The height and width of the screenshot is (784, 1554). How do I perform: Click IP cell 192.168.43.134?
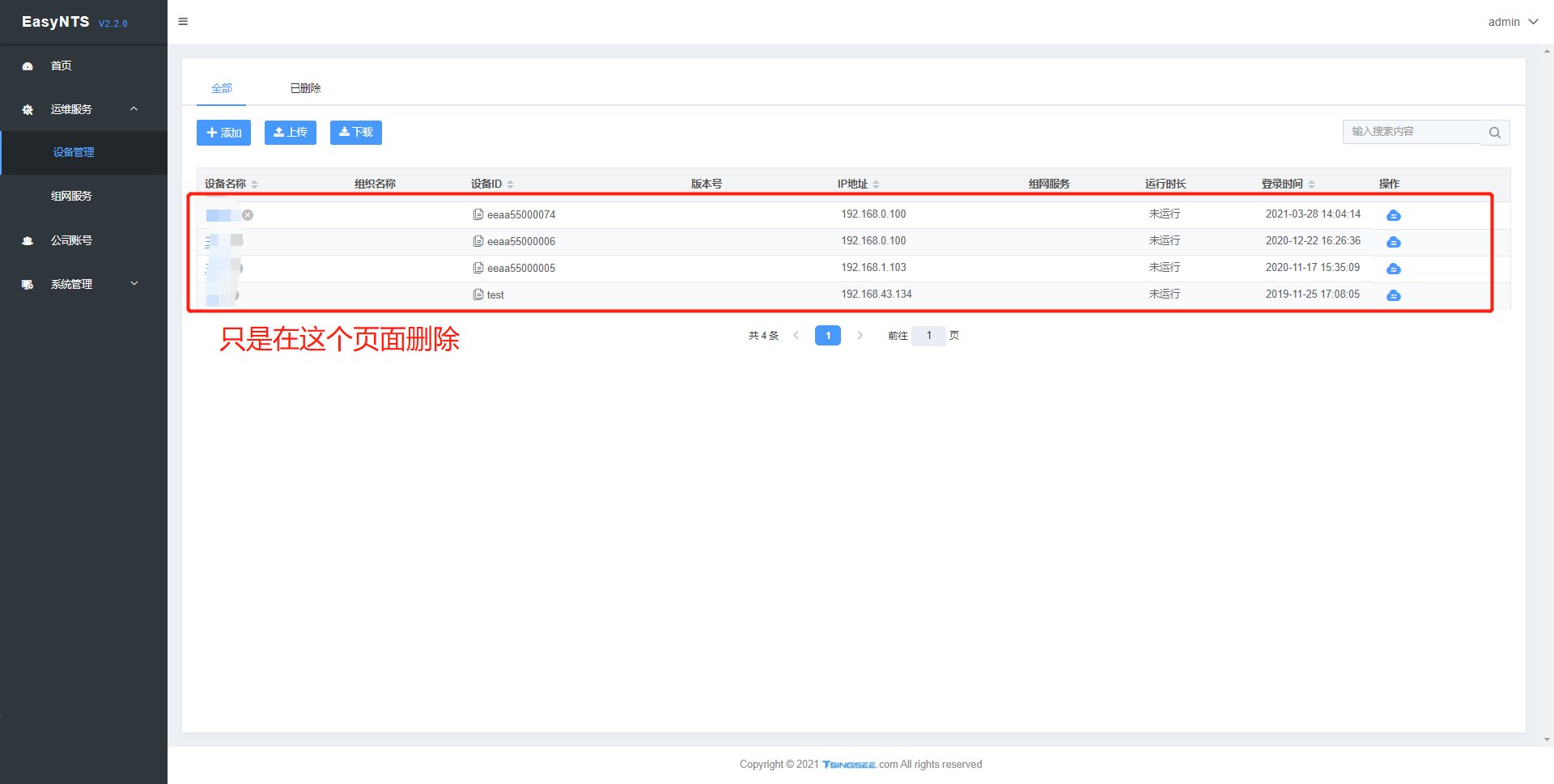[877, 294]
